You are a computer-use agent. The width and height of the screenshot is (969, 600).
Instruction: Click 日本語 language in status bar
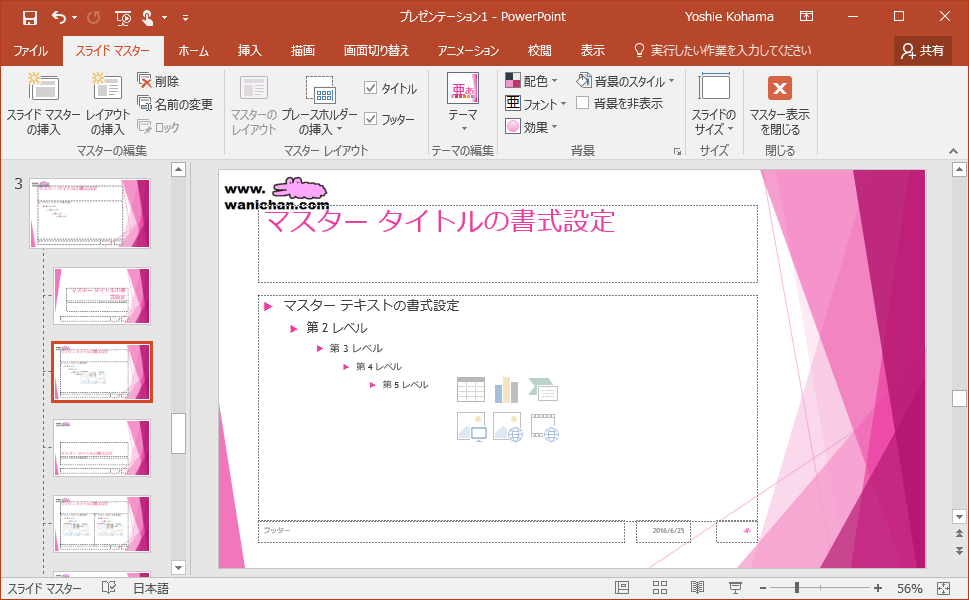coord(151,588)
